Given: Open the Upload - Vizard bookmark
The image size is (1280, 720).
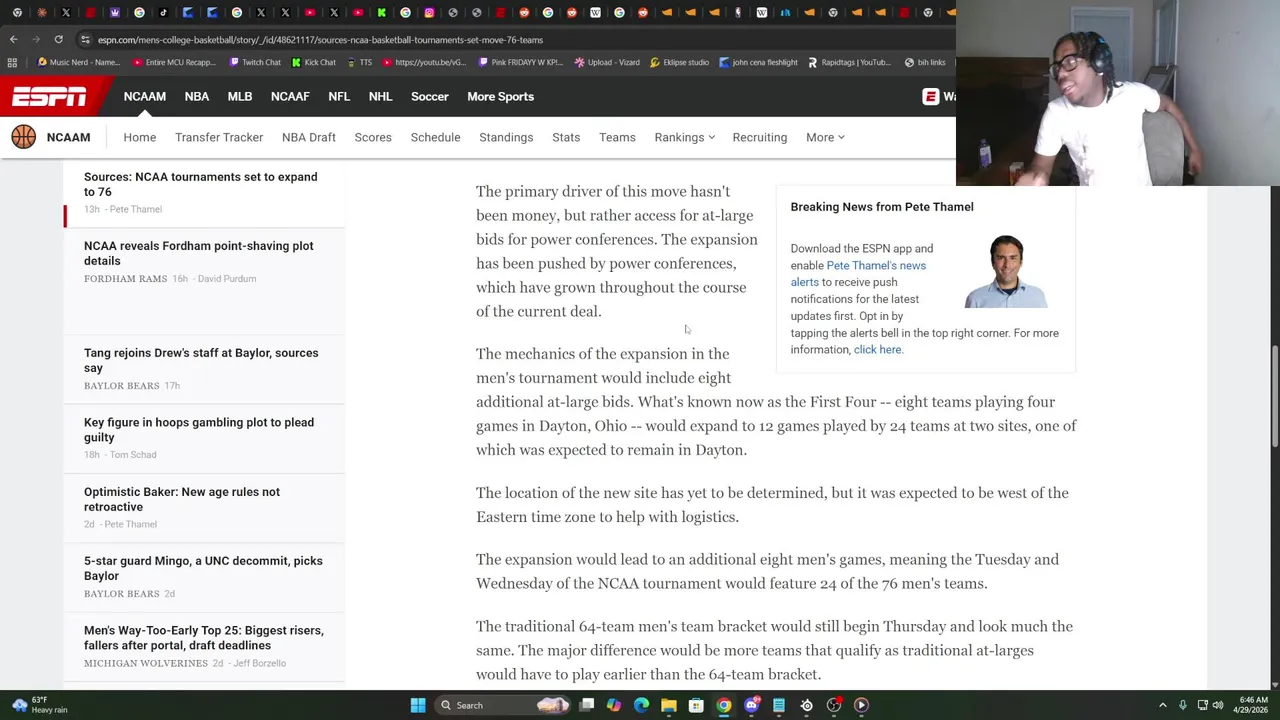Looking at the screenshot, I should point(607,62).
